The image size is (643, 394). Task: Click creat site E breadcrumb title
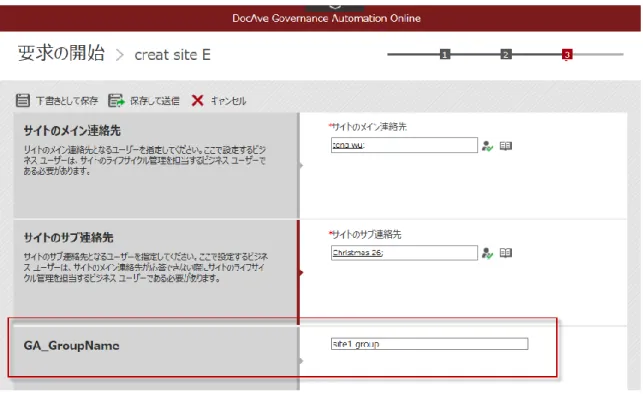coord(173,55)
